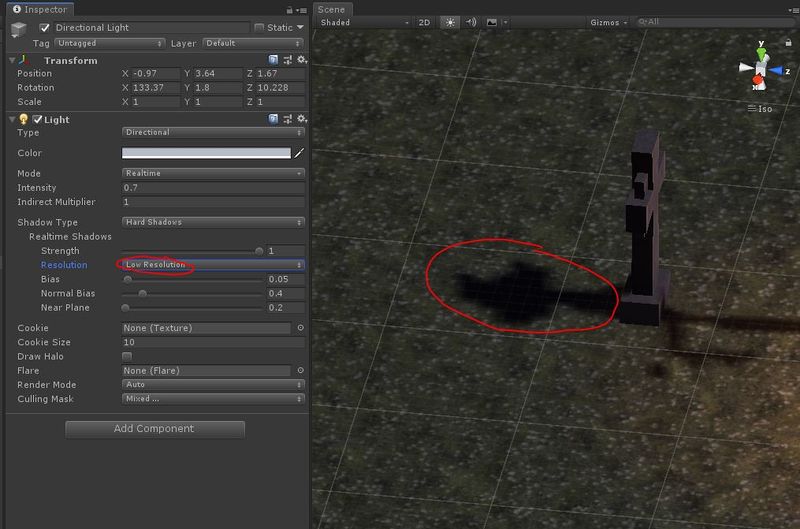This screenshot has width=800, height=529.
Task: Open Cookie texture object picker circle
Action: pos(301,328)
